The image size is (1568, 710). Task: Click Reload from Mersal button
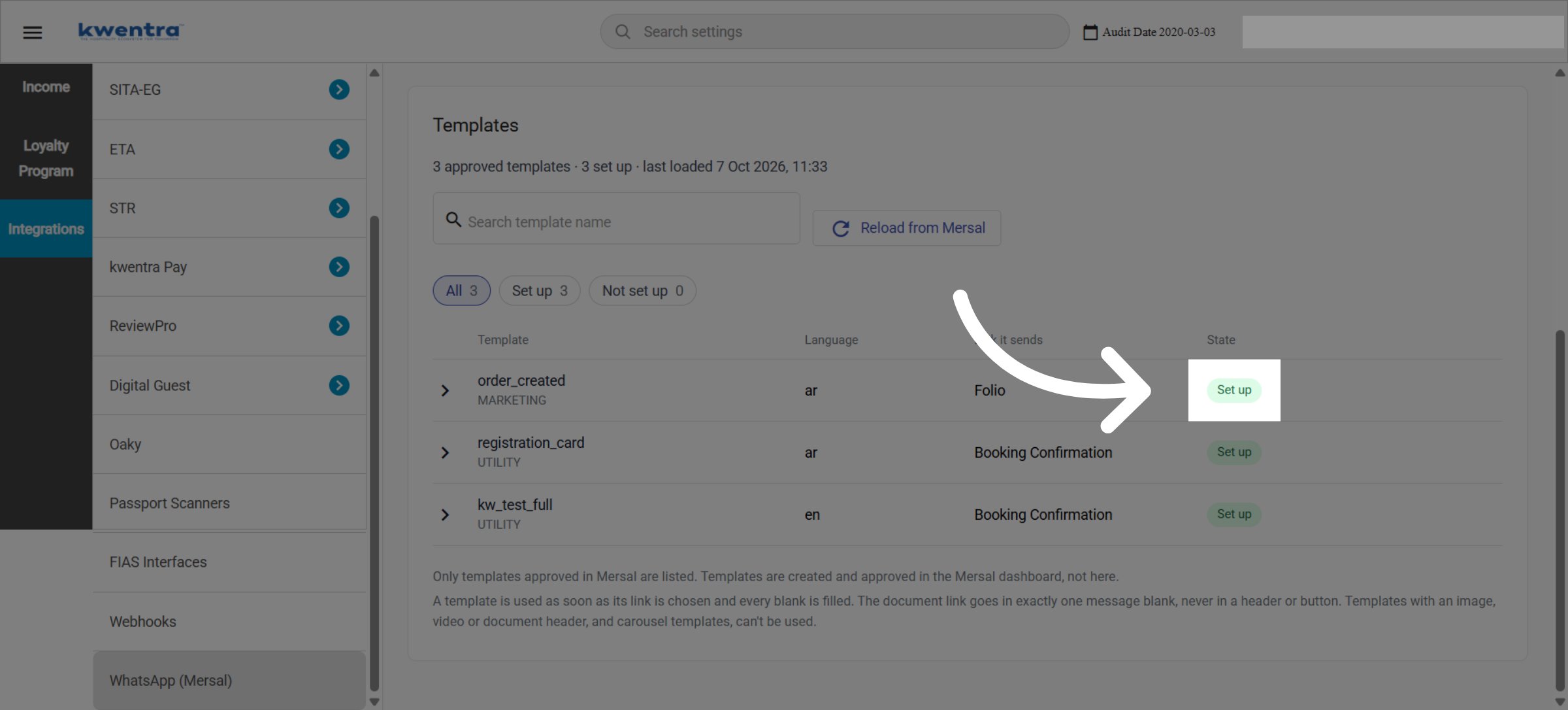point(907,228)
